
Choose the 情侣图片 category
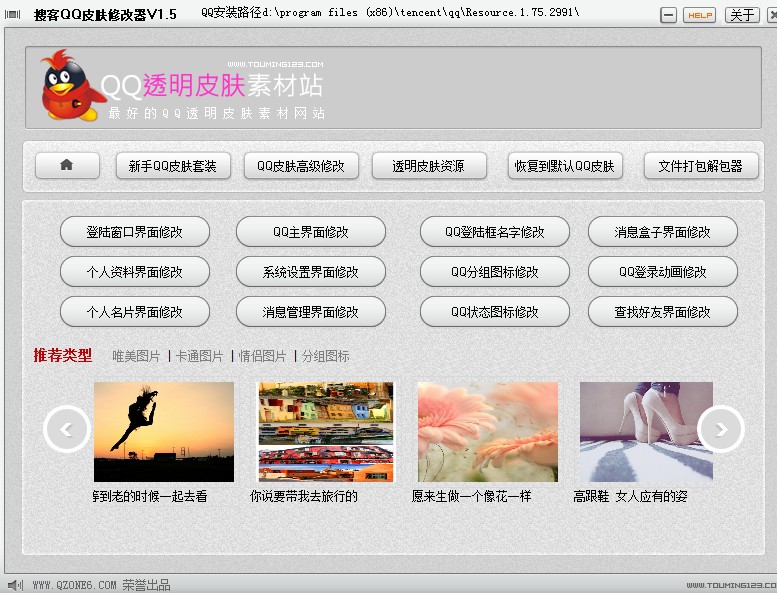pos(262,356)
